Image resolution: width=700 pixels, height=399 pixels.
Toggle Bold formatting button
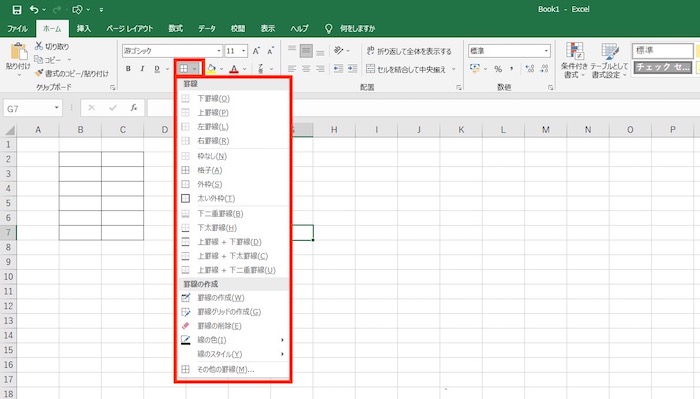129,69
